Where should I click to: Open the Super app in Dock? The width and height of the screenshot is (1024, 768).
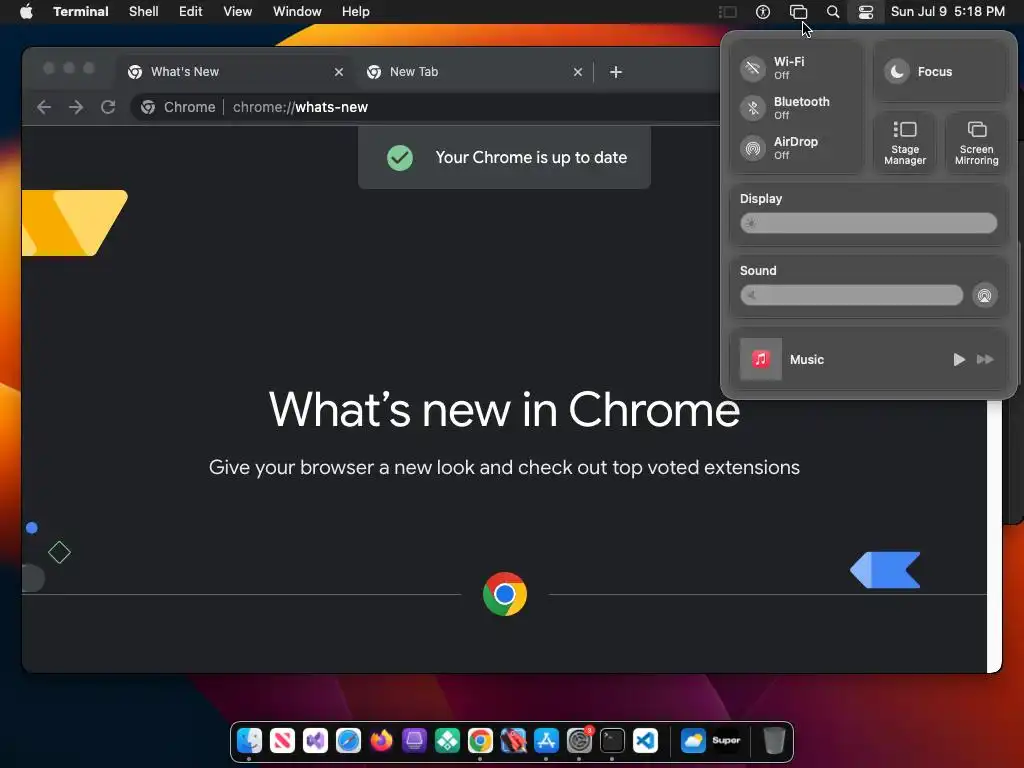pyautogui.click(x=726, y=741)
